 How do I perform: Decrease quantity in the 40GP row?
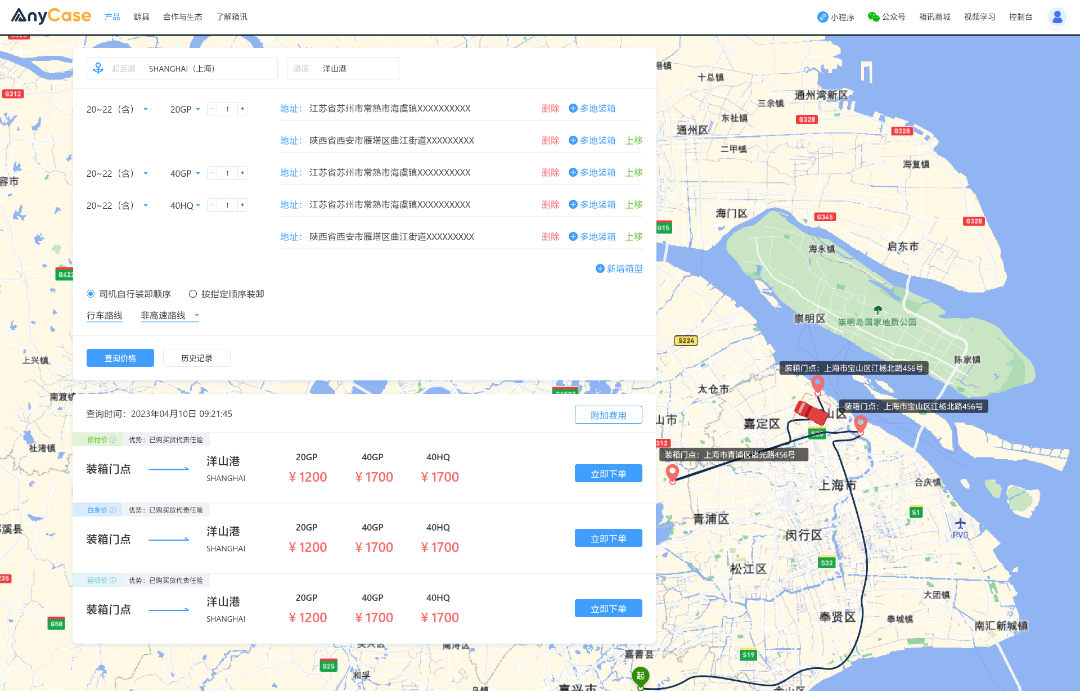tap(212, 173)
